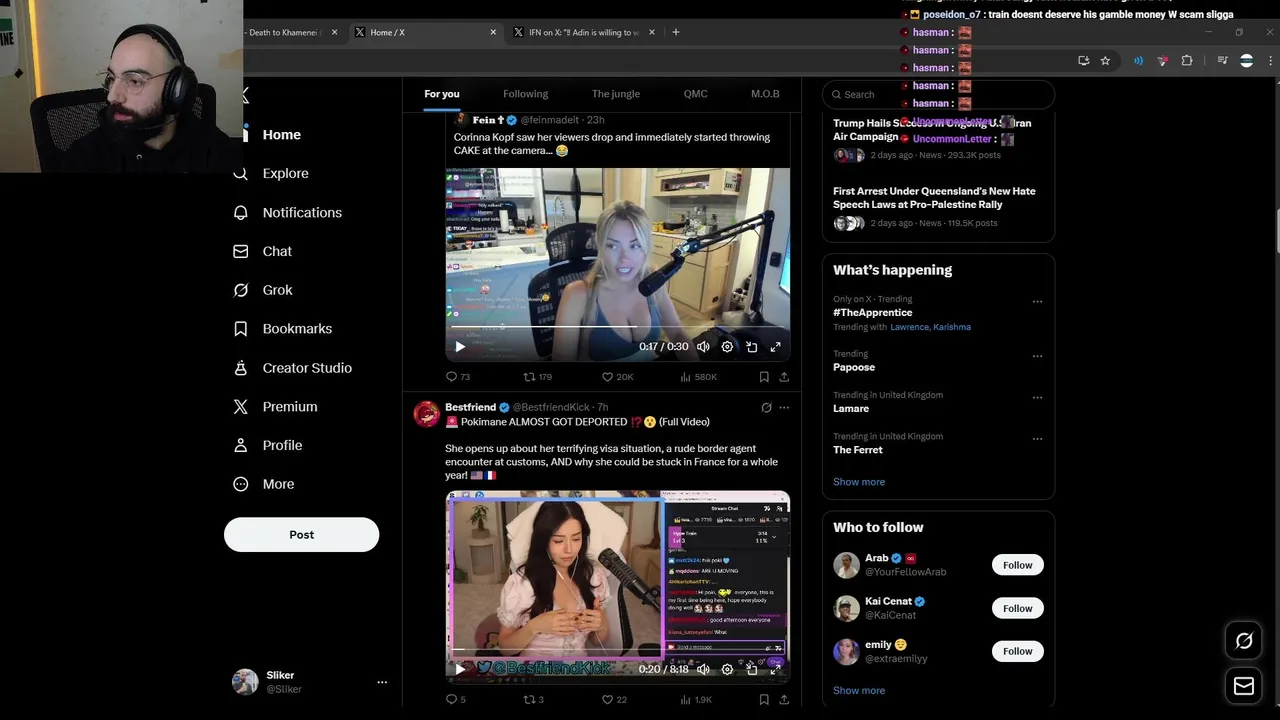This screenshot has width=1280, height=720.
Task: Open Papoose trend options menu
Action: [1037, 356]
